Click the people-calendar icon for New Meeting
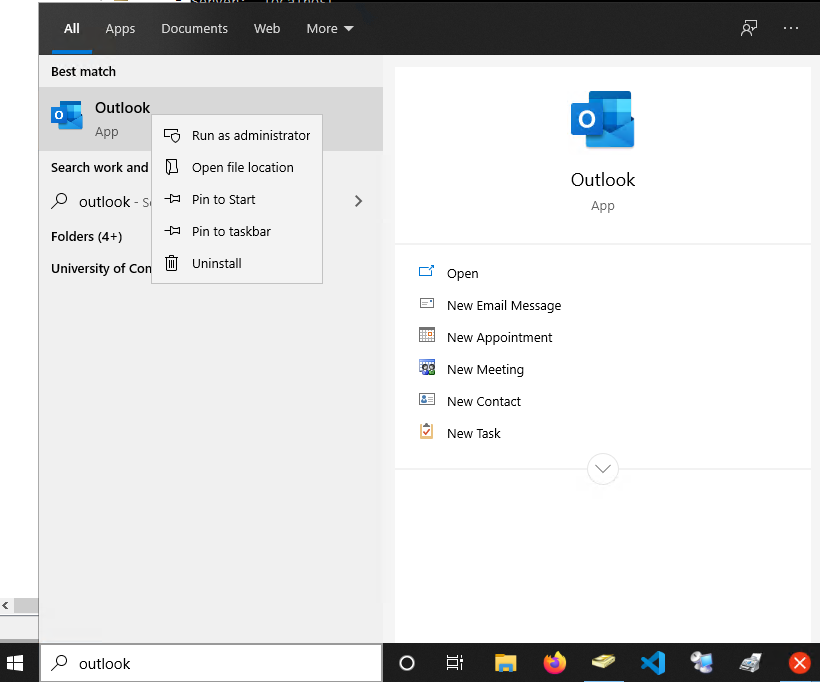Viewport: 820px width, 682px height. point(427,367)
